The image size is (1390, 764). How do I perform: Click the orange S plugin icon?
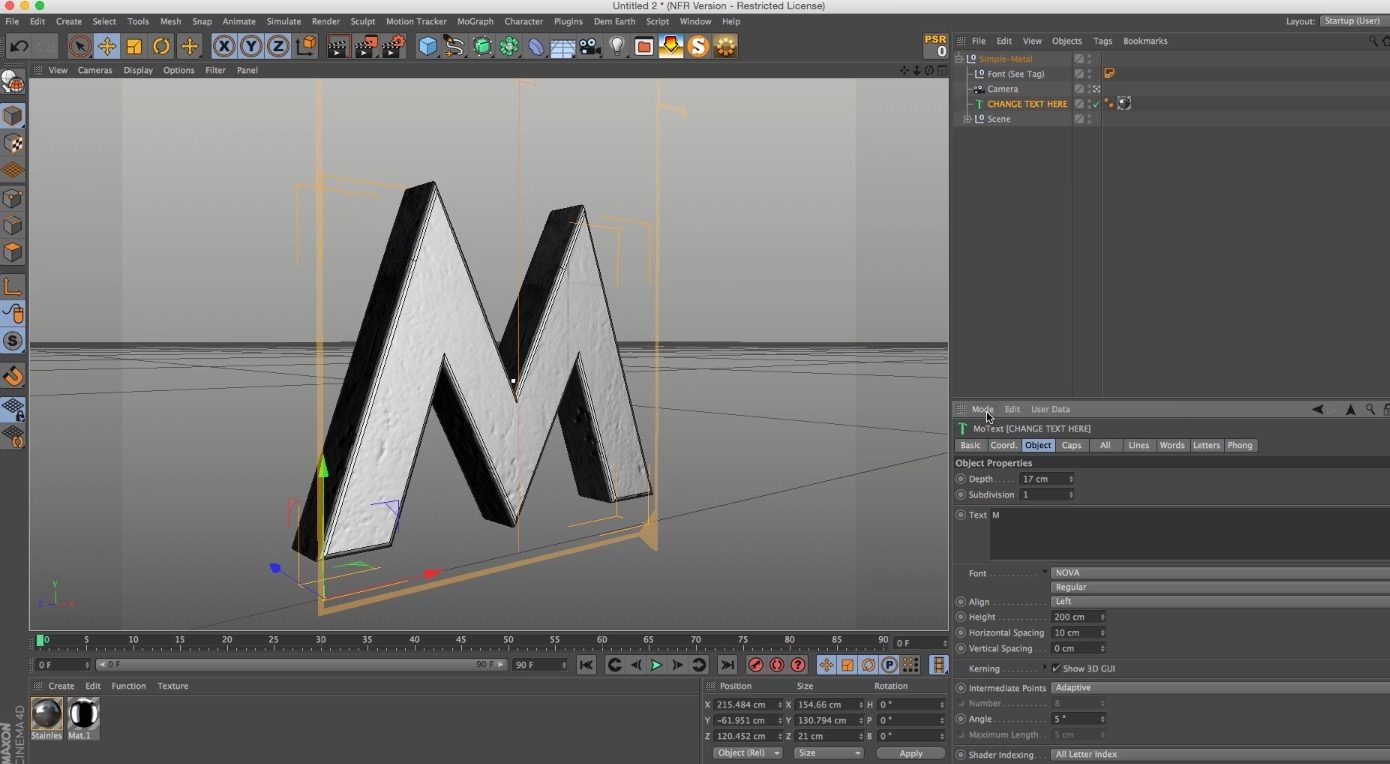(x=698, y=46)
